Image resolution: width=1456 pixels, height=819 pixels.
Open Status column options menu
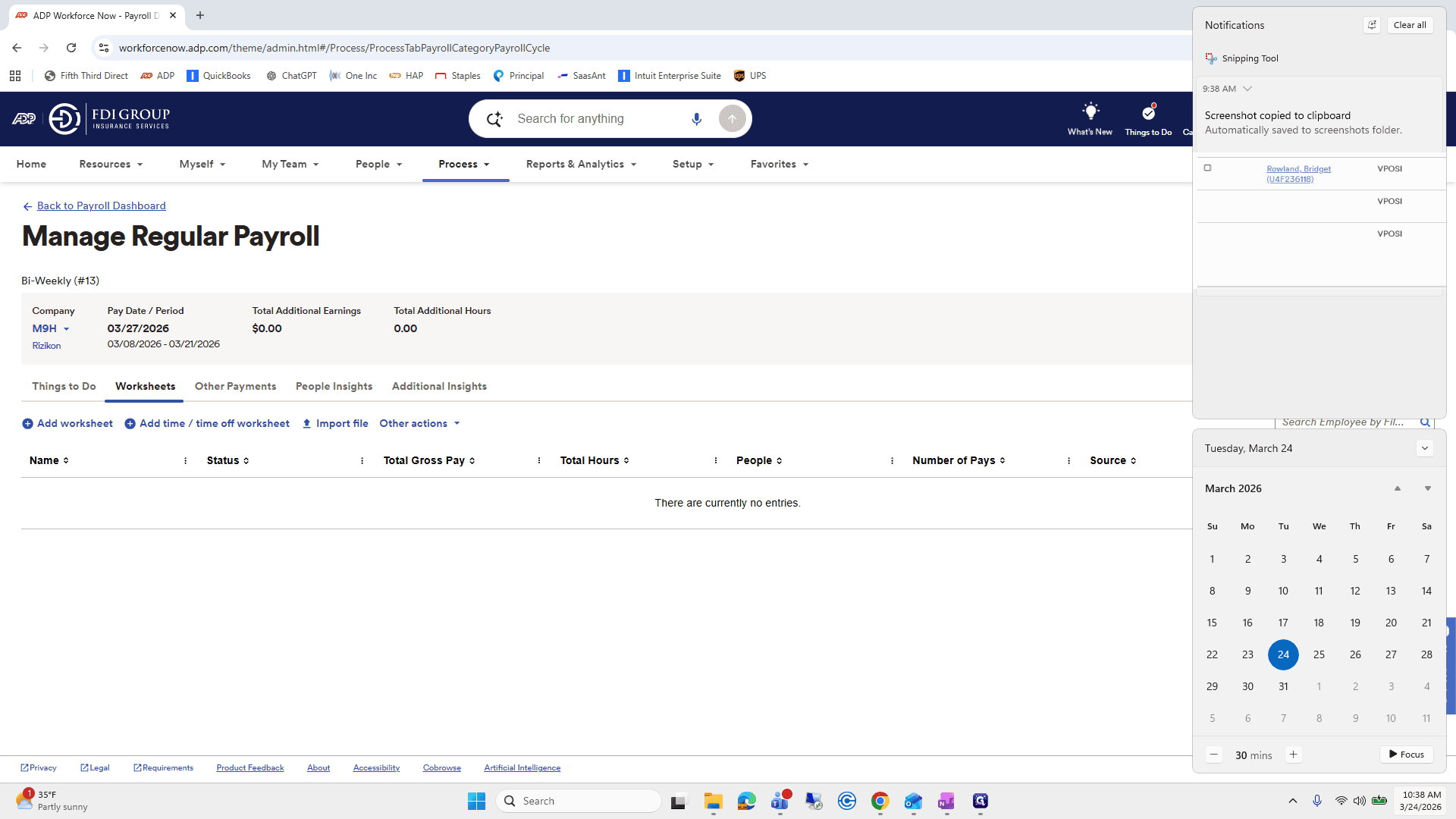362,461
